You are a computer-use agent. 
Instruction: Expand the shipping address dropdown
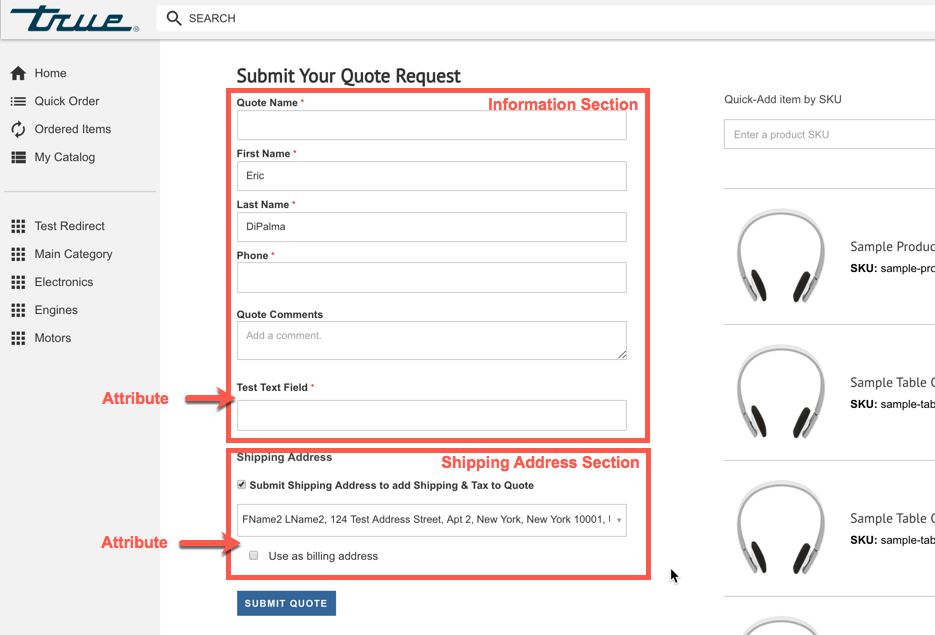tap(432, 520)
